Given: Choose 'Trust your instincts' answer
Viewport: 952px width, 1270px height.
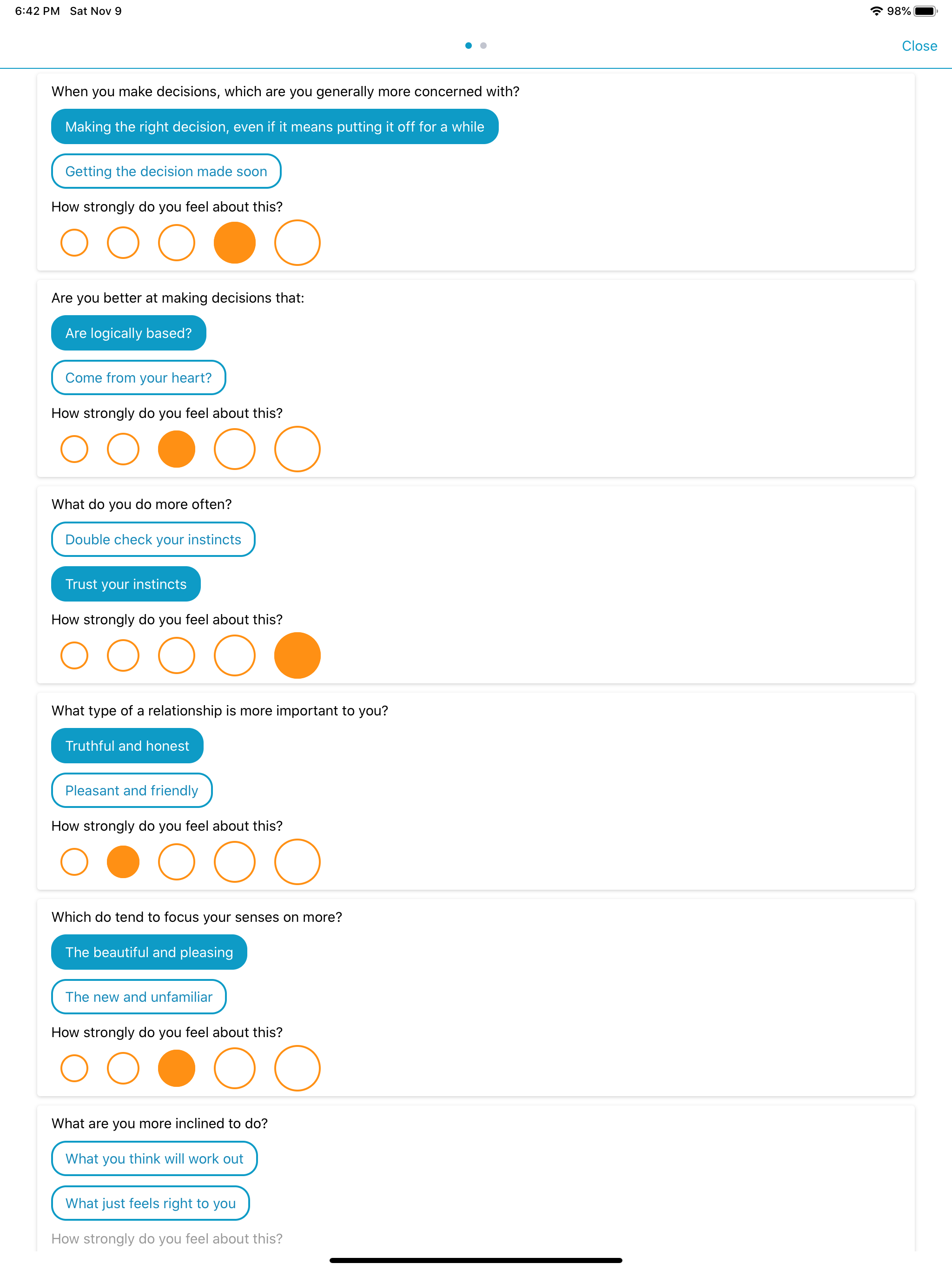Looking at the screenshot, I should coord(126,584).
